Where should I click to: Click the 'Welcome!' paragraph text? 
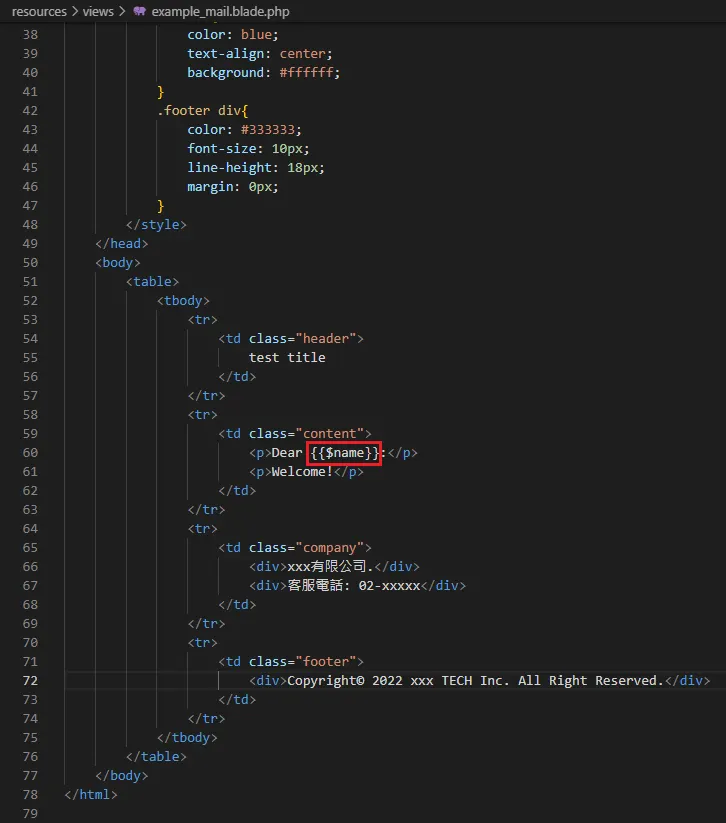pyautogui.click(x=302, y=472)
